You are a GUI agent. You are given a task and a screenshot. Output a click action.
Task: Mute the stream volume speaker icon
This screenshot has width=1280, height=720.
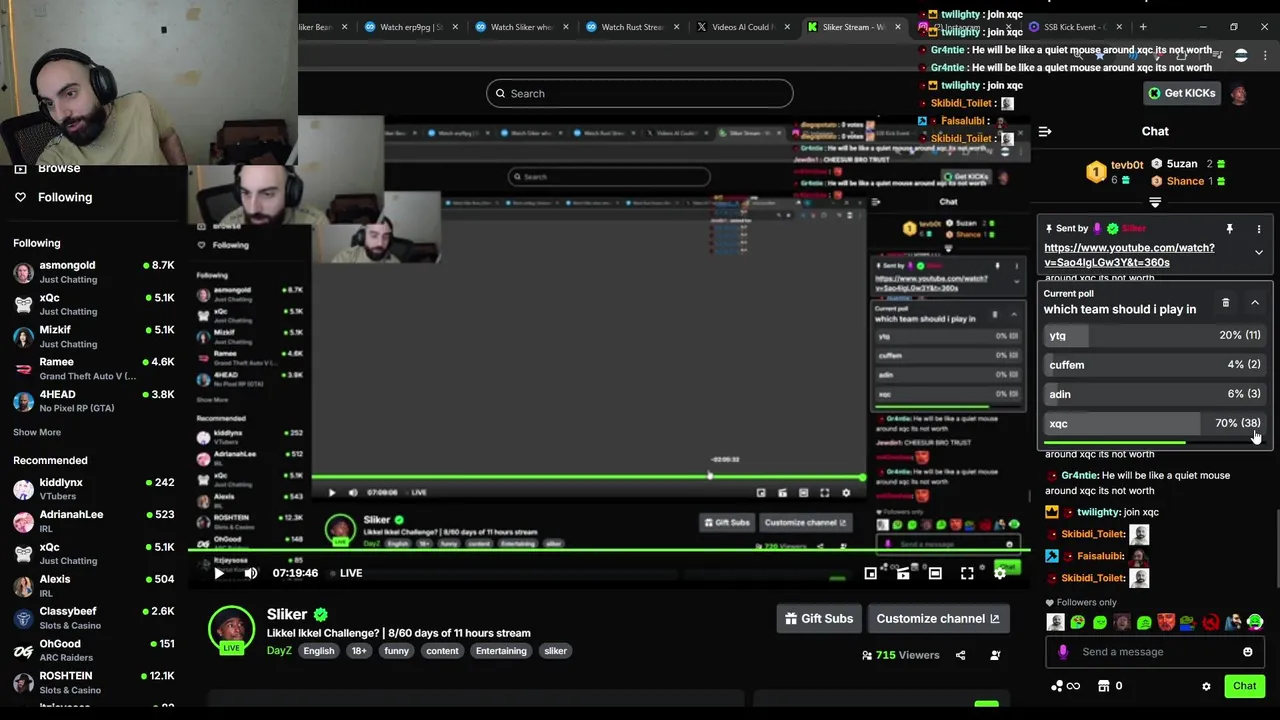tap(251, 573)
